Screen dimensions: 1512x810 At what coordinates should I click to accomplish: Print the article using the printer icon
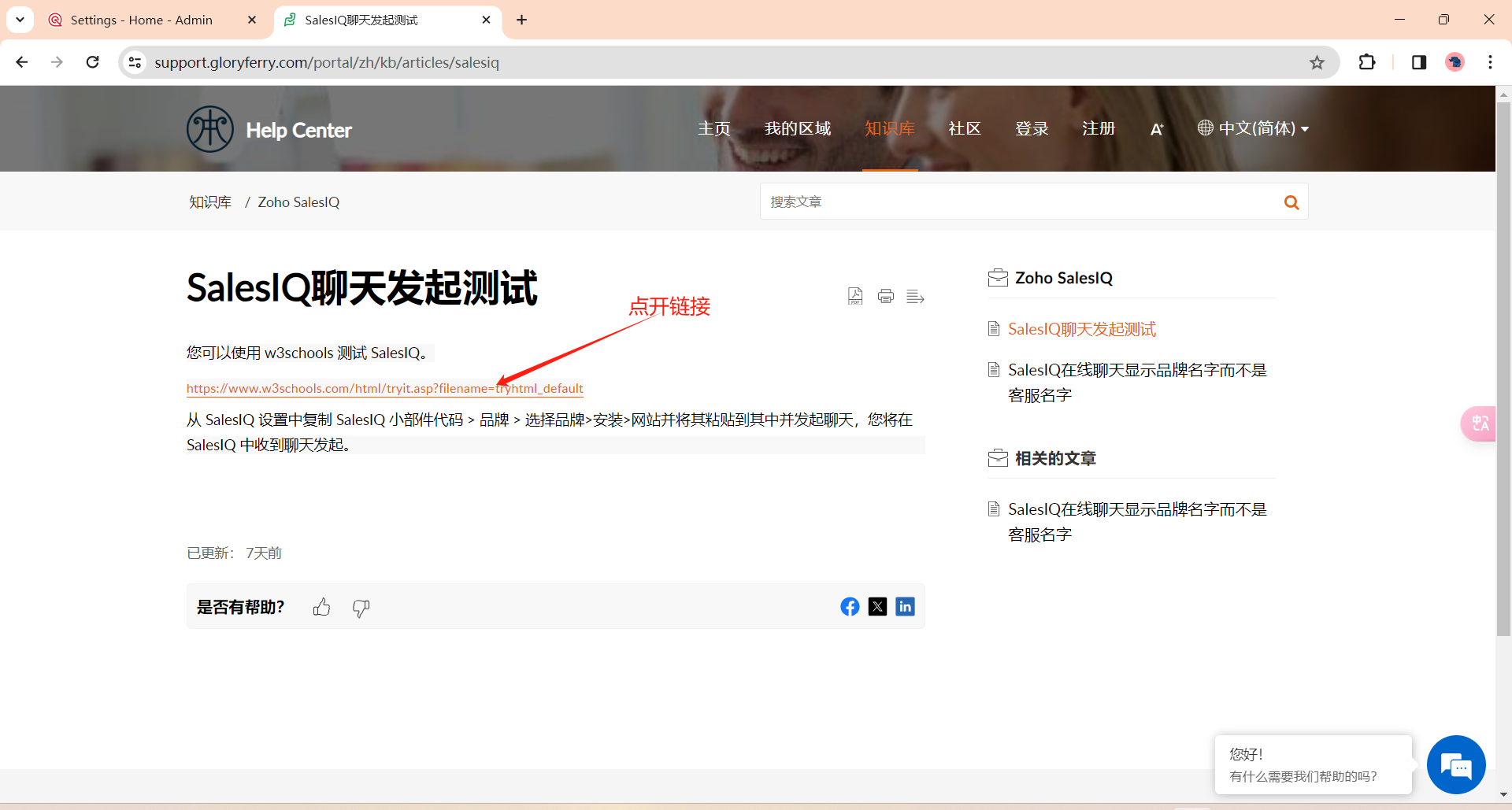(x=886, y=296)
